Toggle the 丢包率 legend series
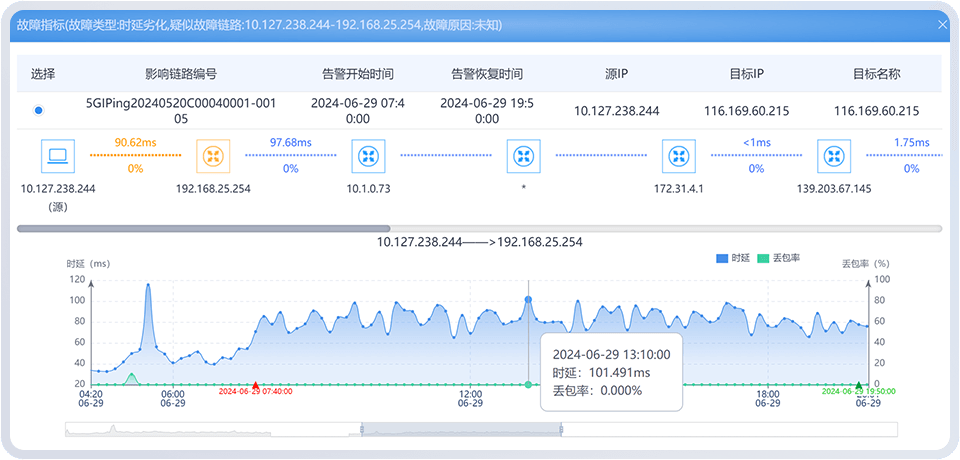Image resolution: width=960 pixels, height=460 pixels. pyautogui.click(x=779, y=258)
